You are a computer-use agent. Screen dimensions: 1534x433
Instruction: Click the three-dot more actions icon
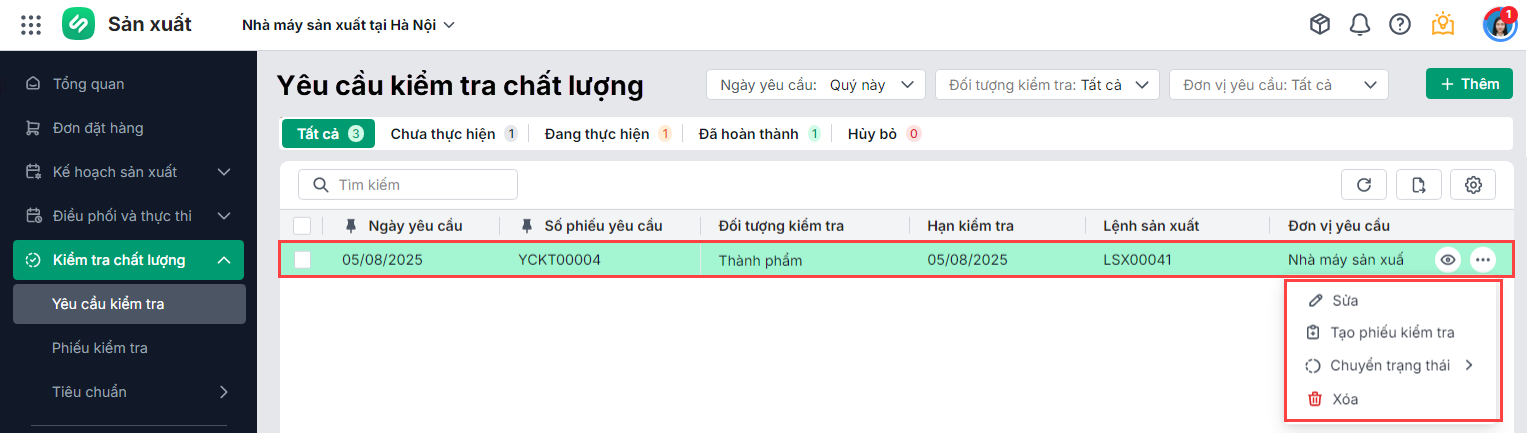point(1483,261)
